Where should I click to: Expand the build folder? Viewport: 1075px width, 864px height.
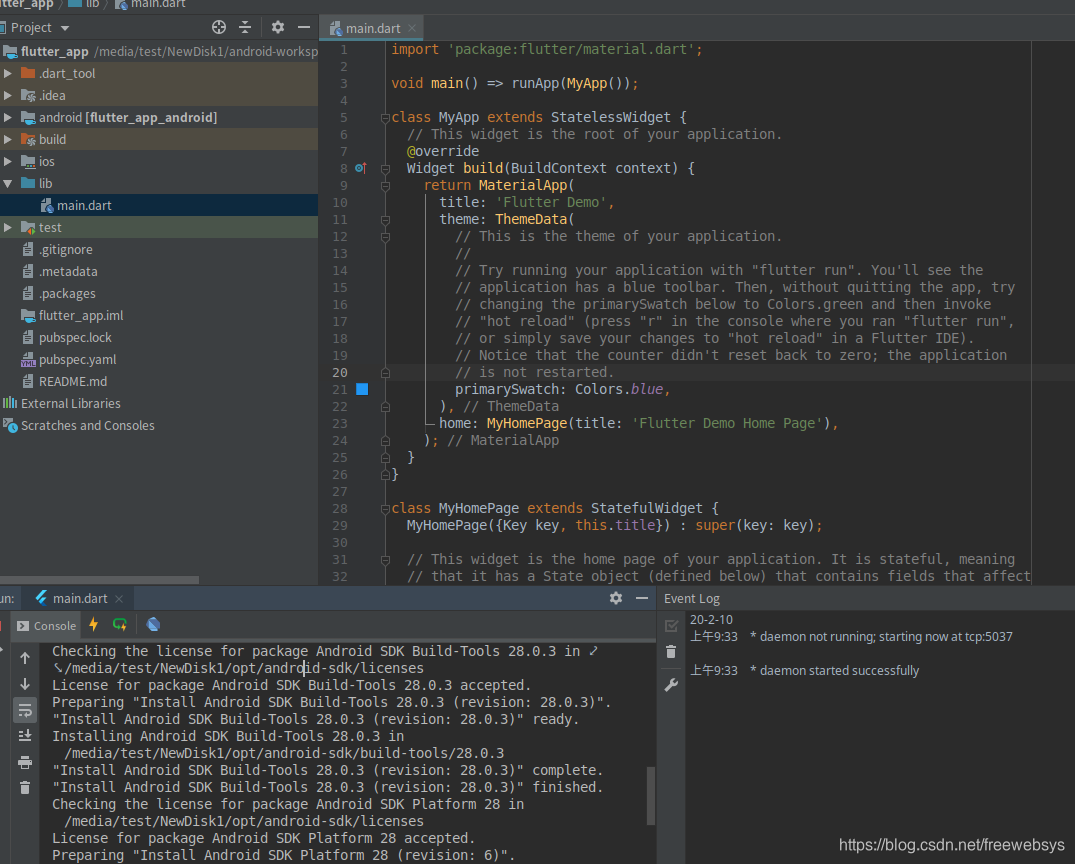pos(8,139)
